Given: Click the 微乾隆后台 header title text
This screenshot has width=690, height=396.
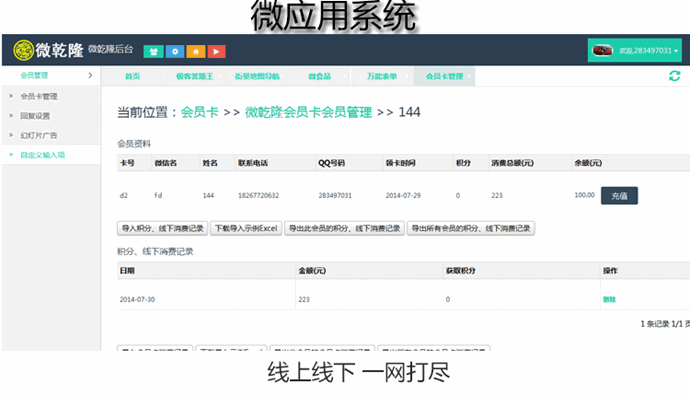Looking at the screenshot, I should pyautogui.click(x=110, y=49).
